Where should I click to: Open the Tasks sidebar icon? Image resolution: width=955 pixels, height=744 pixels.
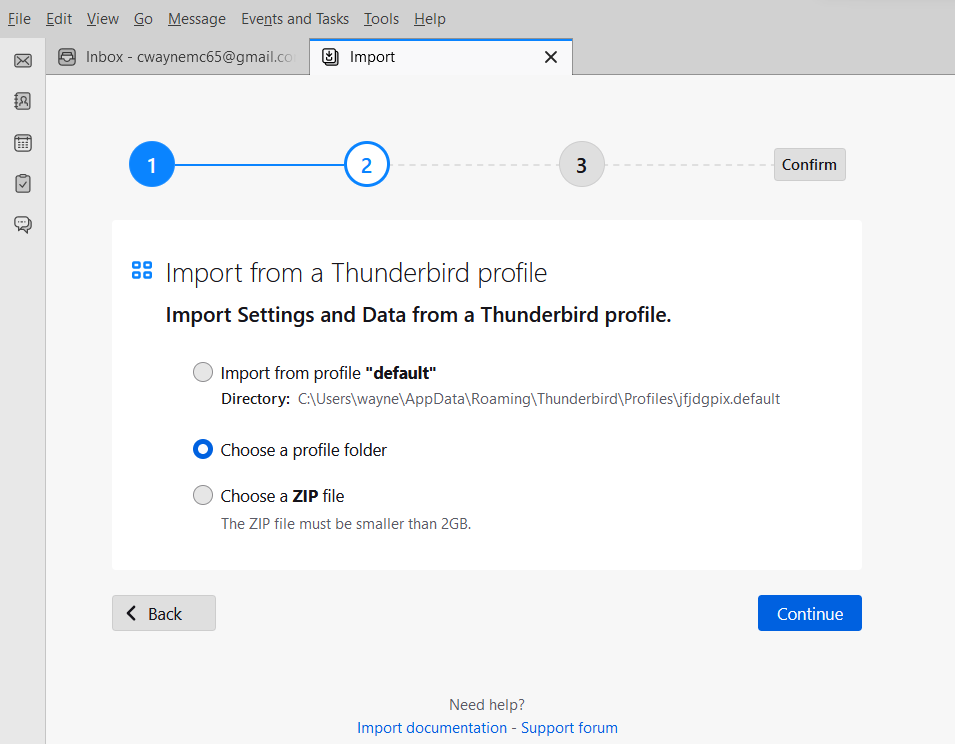[23, 184]
